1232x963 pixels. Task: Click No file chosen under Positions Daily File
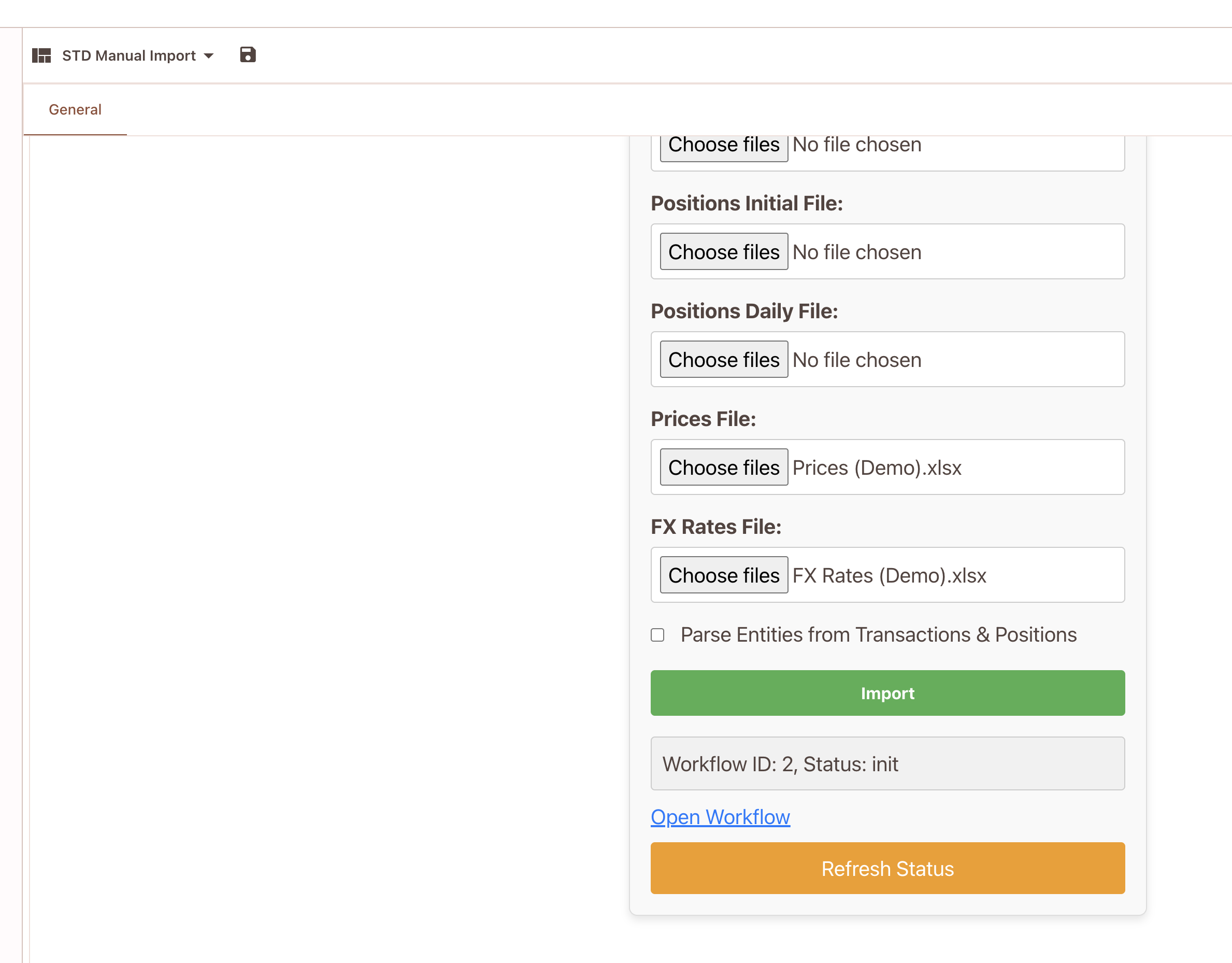tap(857, 360)
